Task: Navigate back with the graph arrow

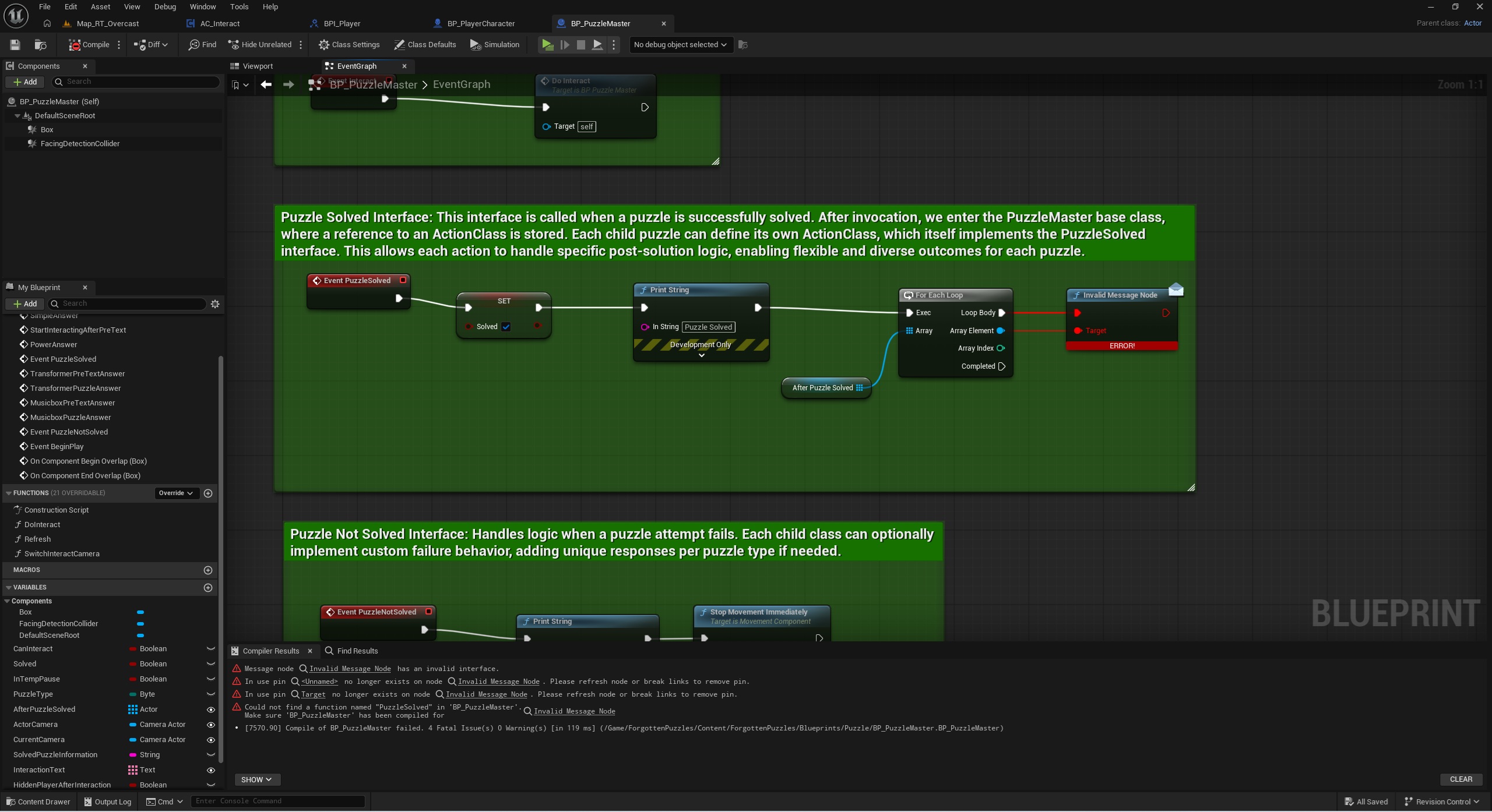Action: coord(266,85)
